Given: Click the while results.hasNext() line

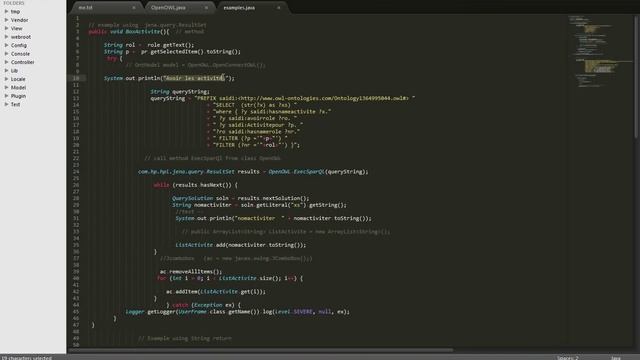Looking at the screenshot, I should (196, 185).
